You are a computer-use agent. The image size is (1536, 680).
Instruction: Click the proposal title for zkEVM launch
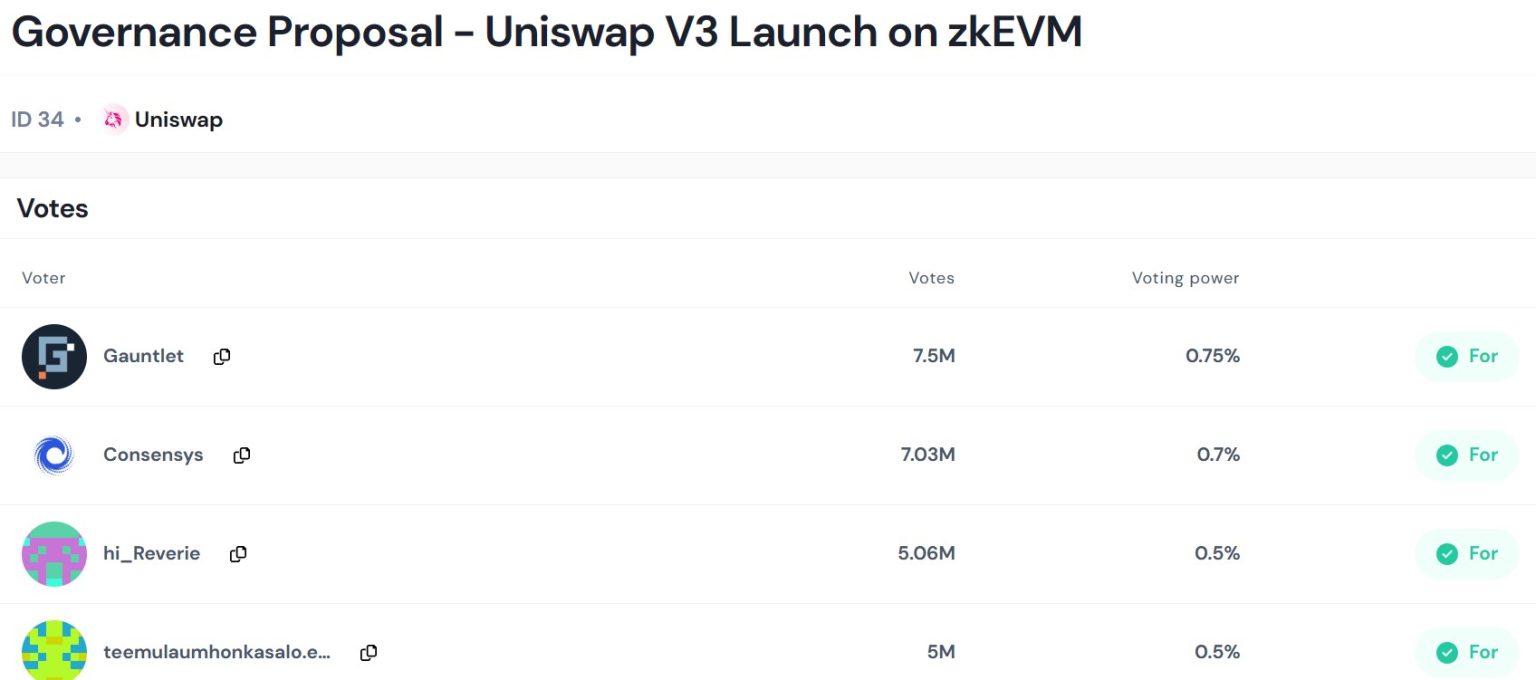click(546, 31)
